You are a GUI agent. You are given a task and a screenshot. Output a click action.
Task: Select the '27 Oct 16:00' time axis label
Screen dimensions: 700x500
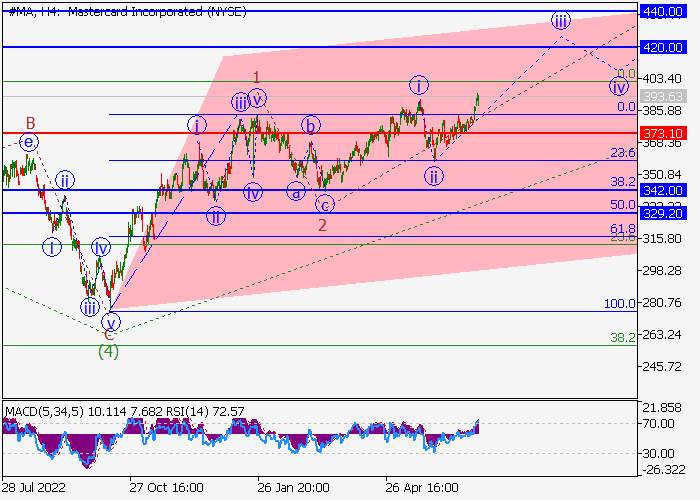[167, 488]
